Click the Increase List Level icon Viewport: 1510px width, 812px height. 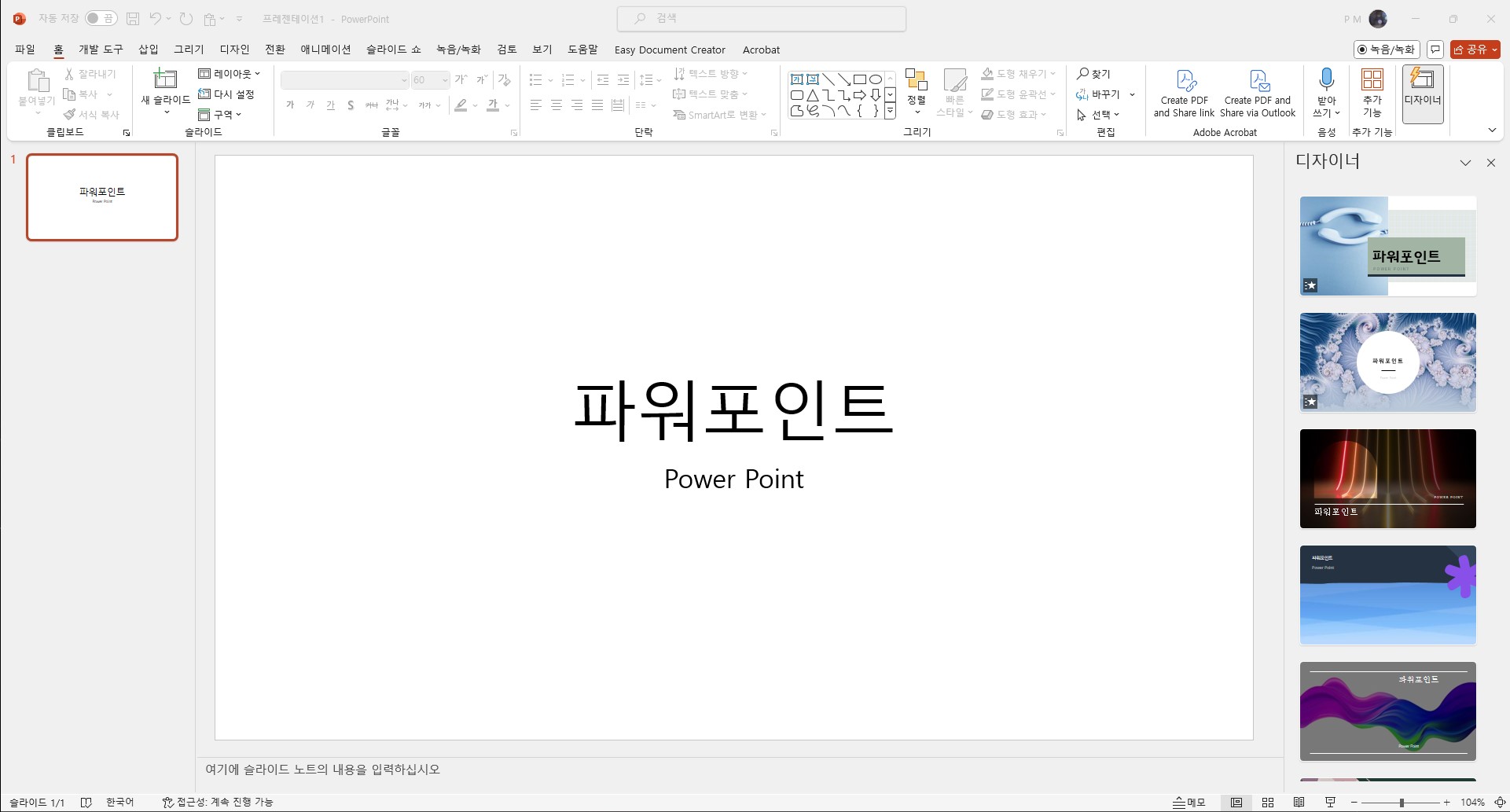(623, 79)
